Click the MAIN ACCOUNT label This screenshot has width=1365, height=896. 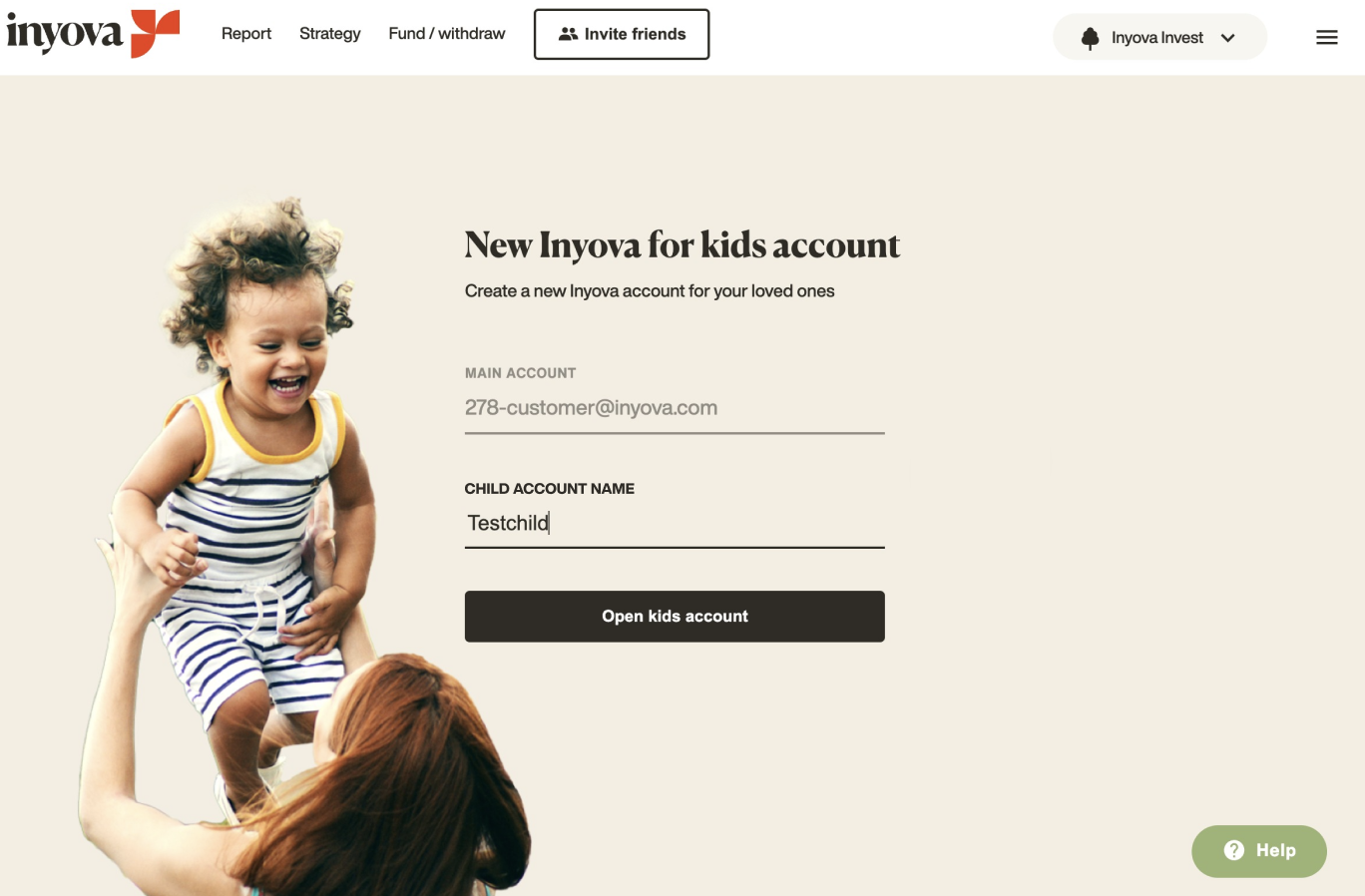(x=521, y=373)
